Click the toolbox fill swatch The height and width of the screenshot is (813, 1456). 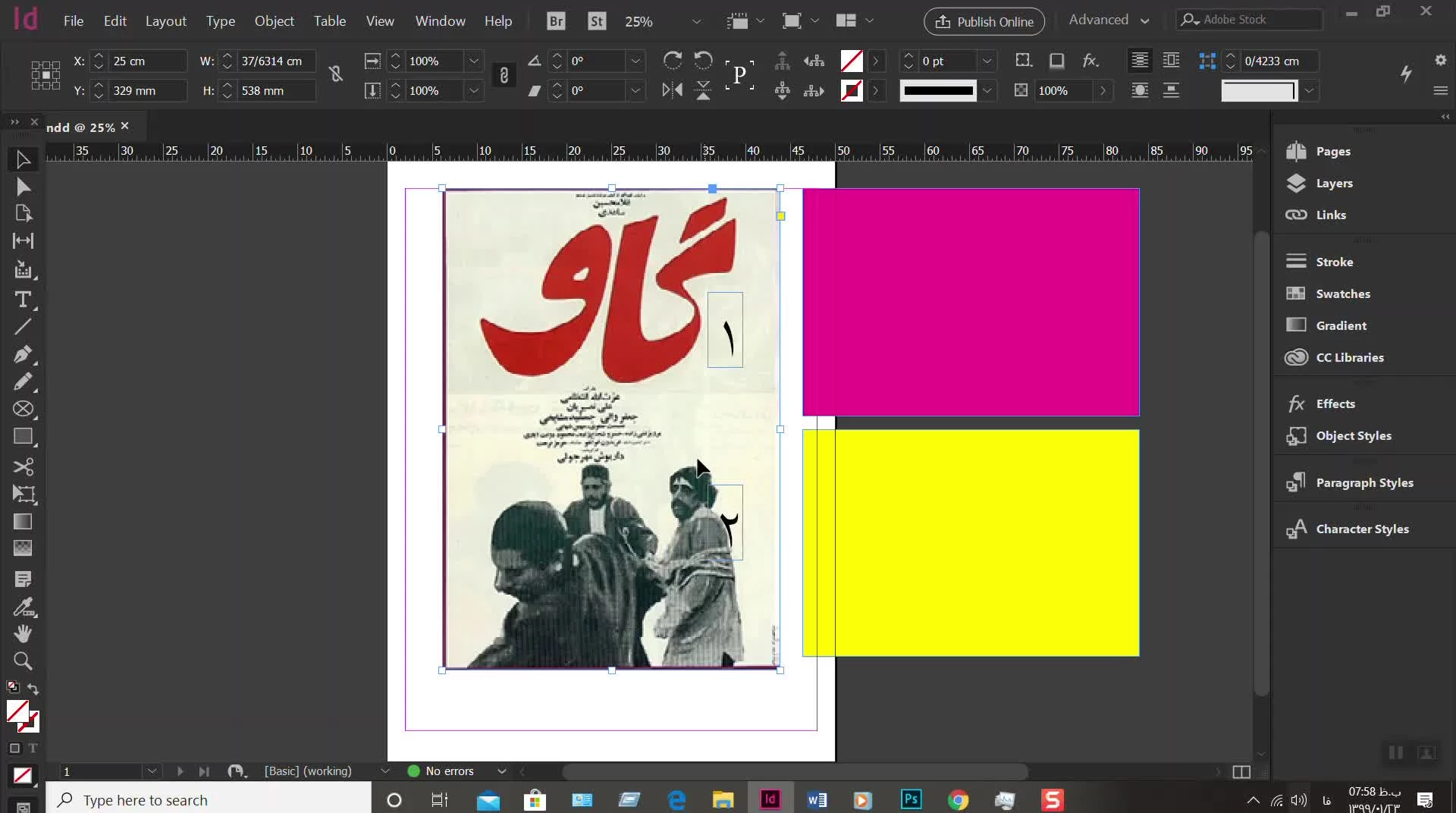point(17,711)
